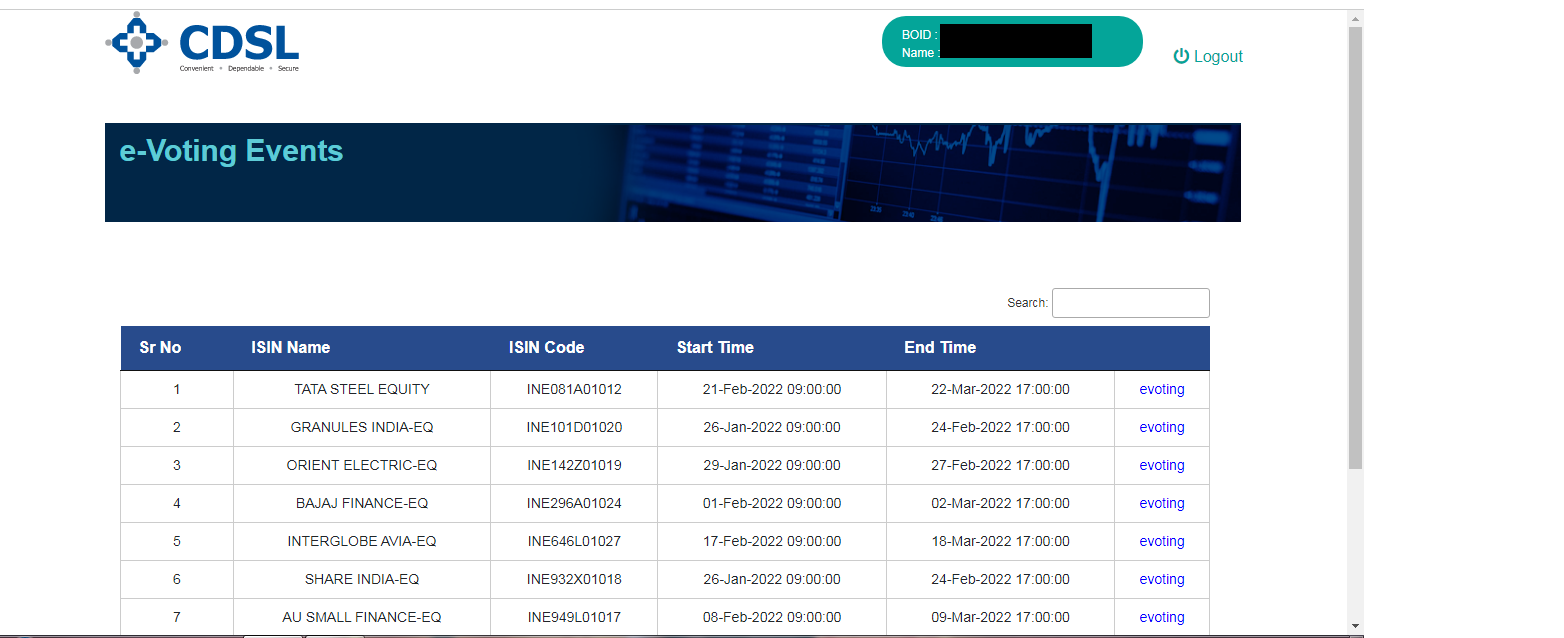
Task: Select the INTERGLOBE AVIA-EQ name cell
Action: pos(362,542)
